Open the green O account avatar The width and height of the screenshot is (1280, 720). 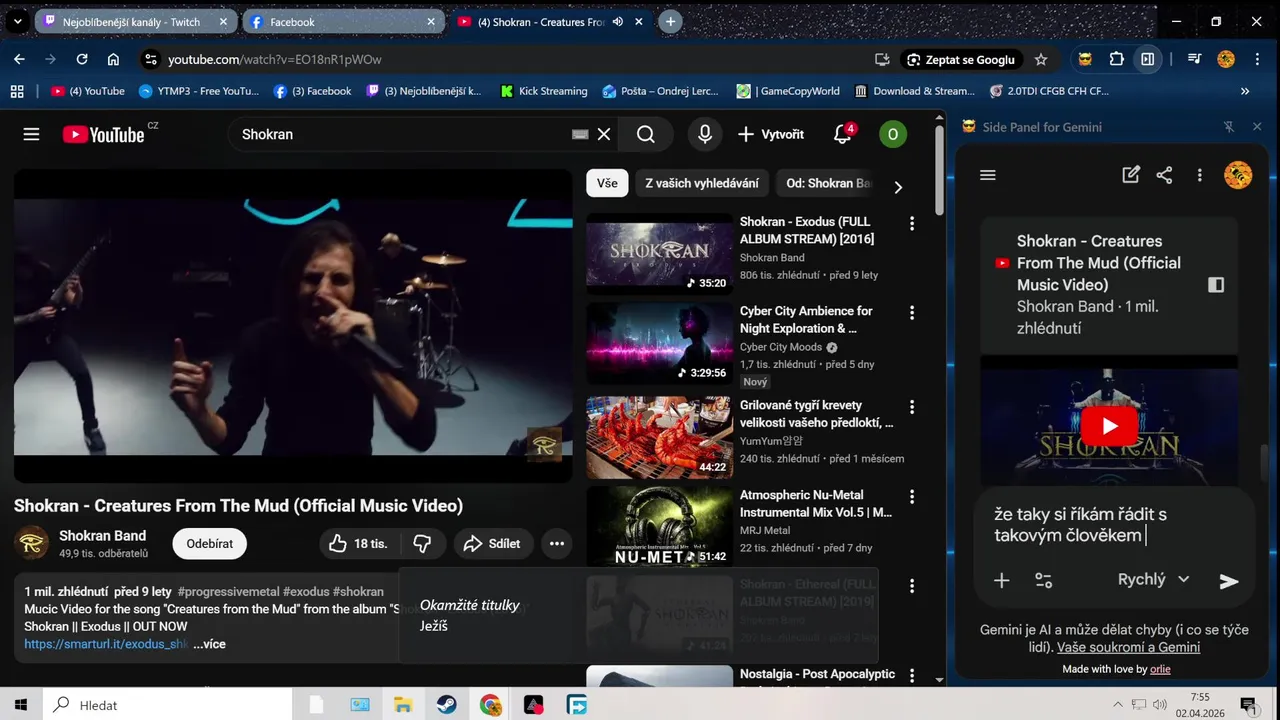893,134
